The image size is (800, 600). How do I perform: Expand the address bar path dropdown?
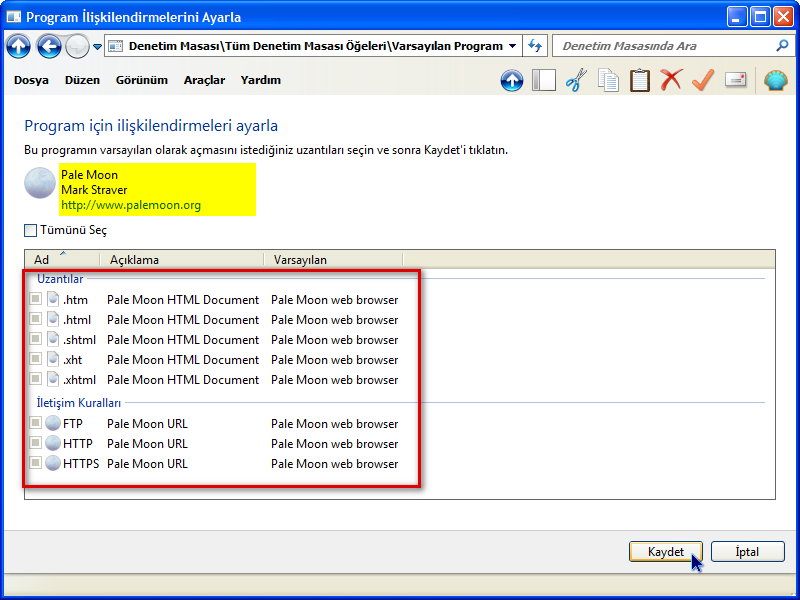pyautogui.click(x=512, y=46)
